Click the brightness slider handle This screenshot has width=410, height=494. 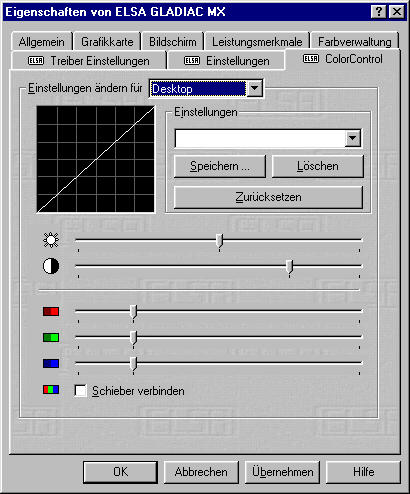point(219,241)
